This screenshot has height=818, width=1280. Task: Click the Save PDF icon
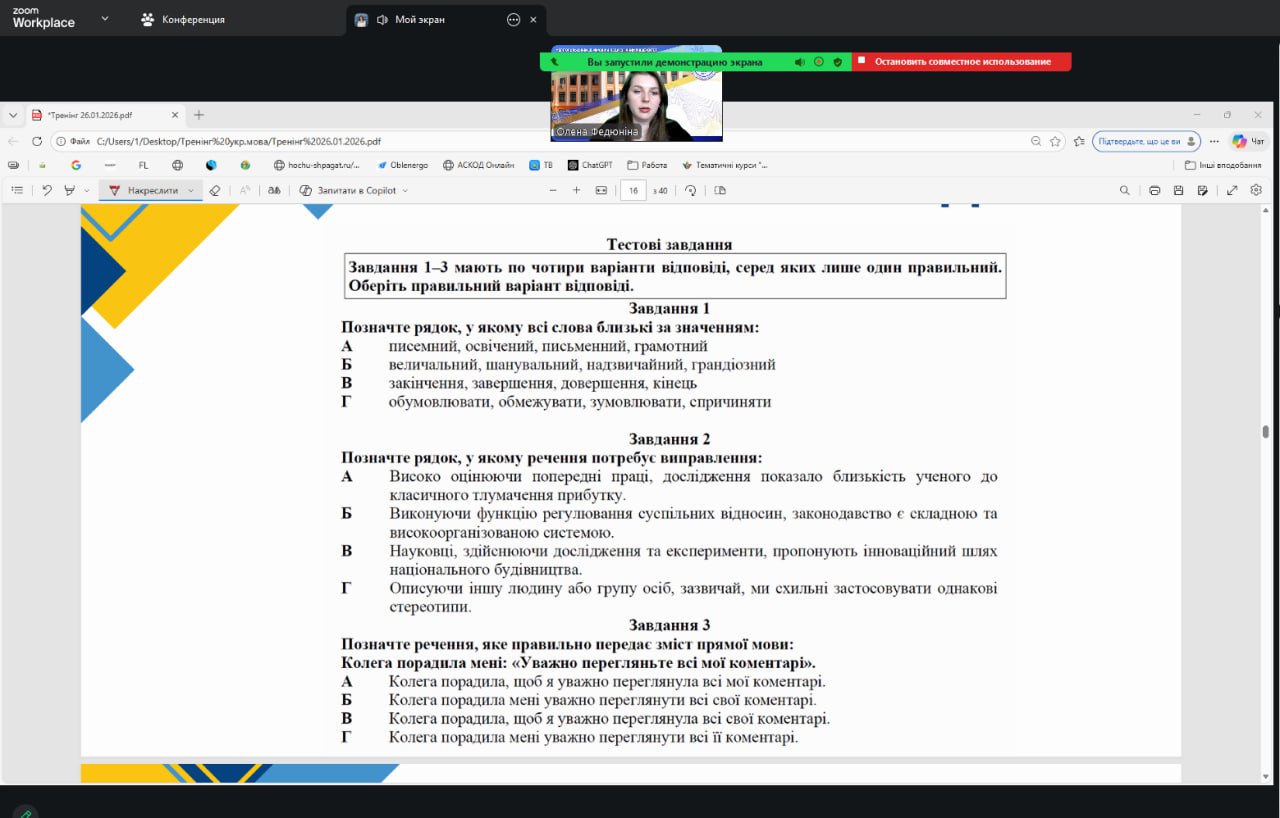[x=1178, y=190]
